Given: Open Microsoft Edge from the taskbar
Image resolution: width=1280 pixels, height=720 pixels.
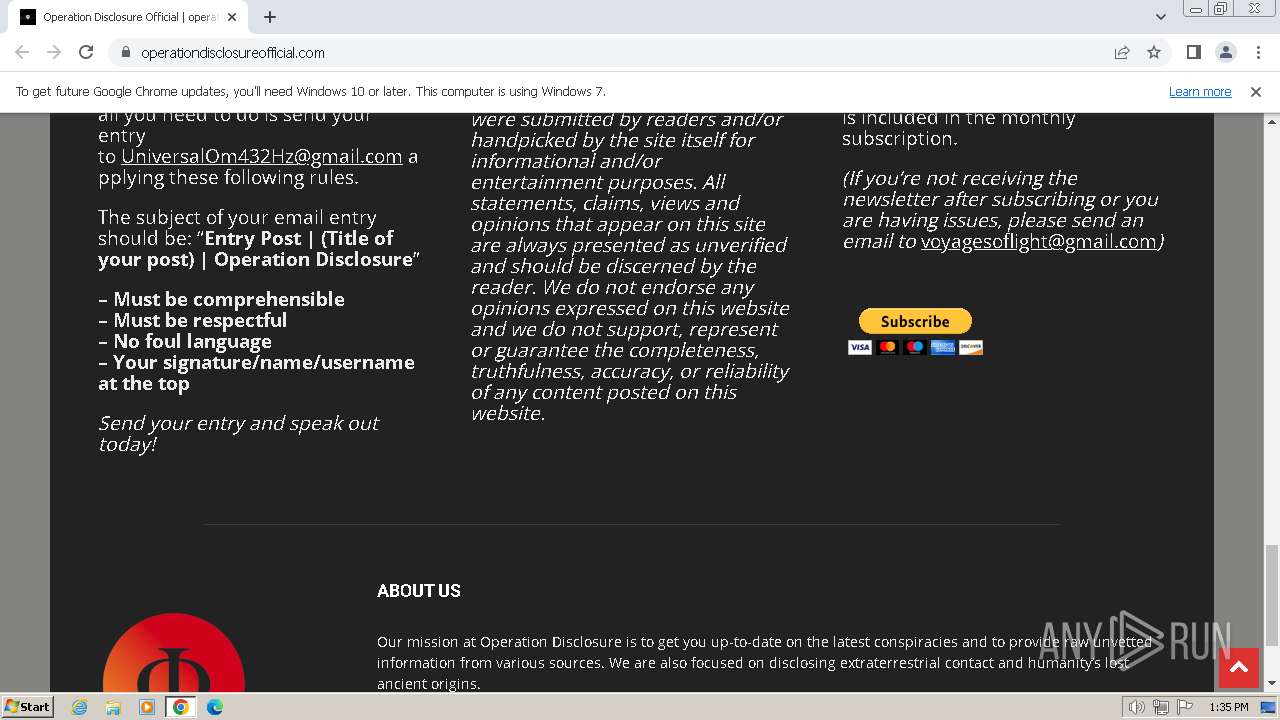Looking at the screenshot, I should tap(215, 707).
